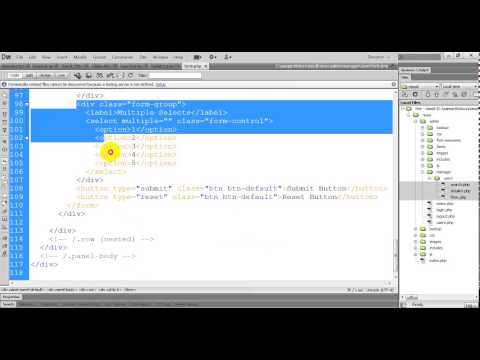Click Outdent Code icon

coord(4,246)
